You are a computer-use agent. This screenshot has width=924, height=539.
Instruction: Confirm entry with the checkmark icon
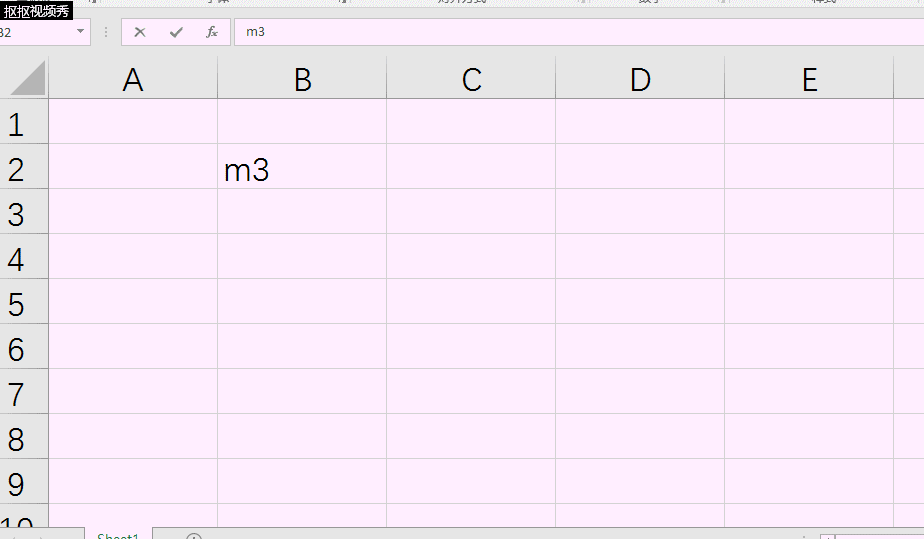coord(176,32)
